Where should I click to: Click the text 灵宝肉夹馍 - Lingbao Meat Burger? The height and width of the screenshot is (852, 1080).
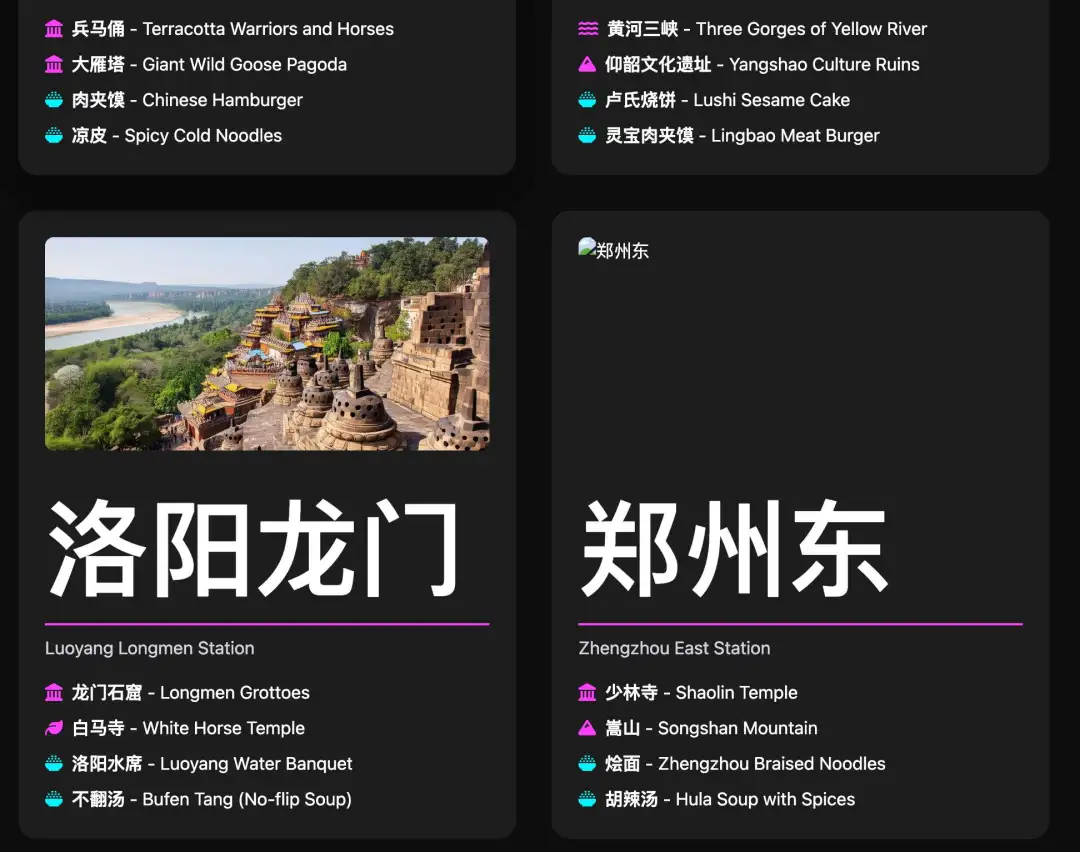point(742,136)
